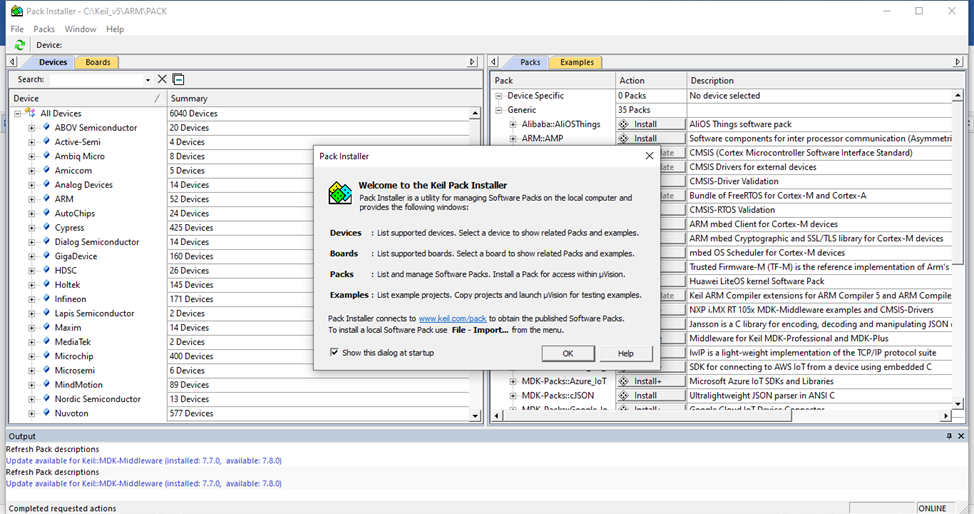Click OK in the welcome dialog

[568, 353]
